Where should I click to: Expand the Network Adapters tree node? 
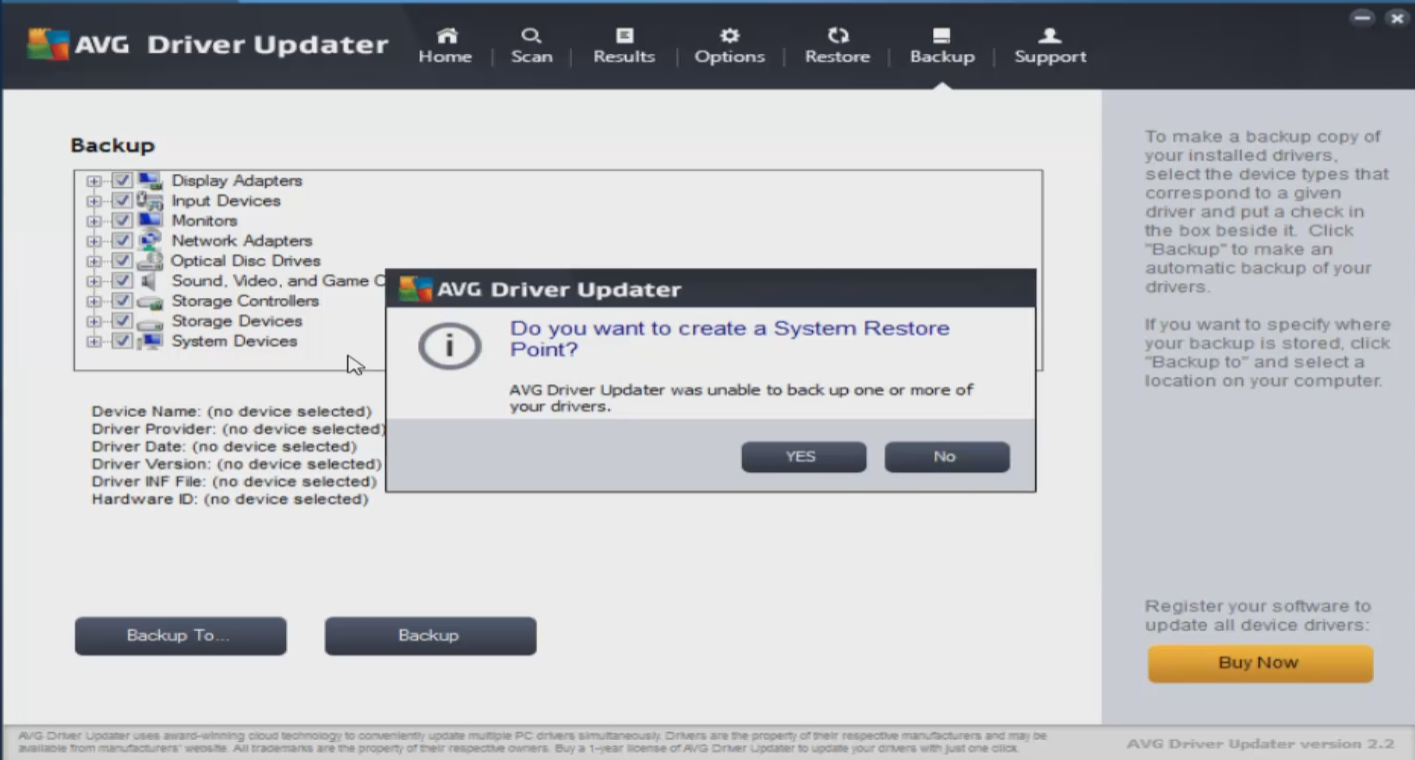click(94, 241)
